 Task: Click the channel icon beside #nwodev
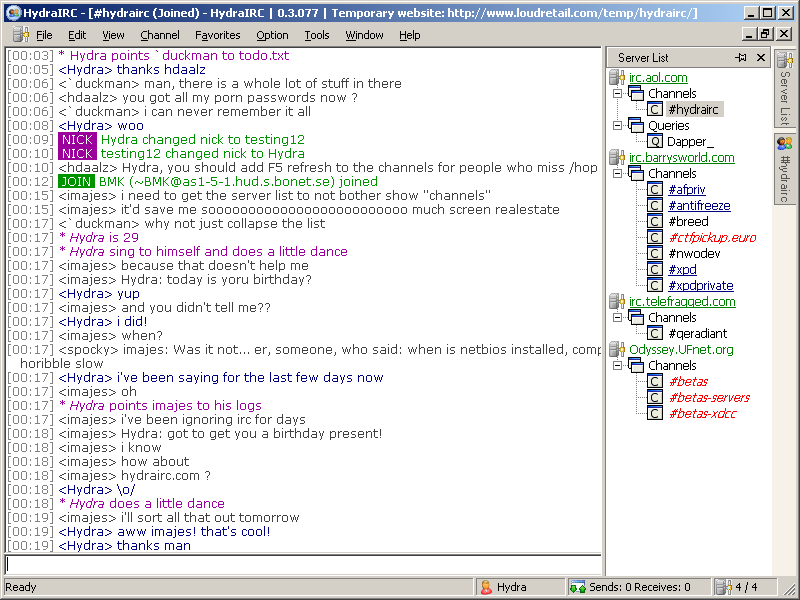[x=655, y=253]
